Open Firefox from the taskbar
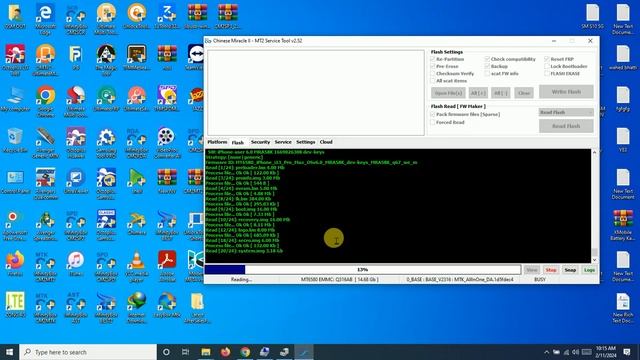This screenshot has width=640, height=360. (x=225, y=352)
